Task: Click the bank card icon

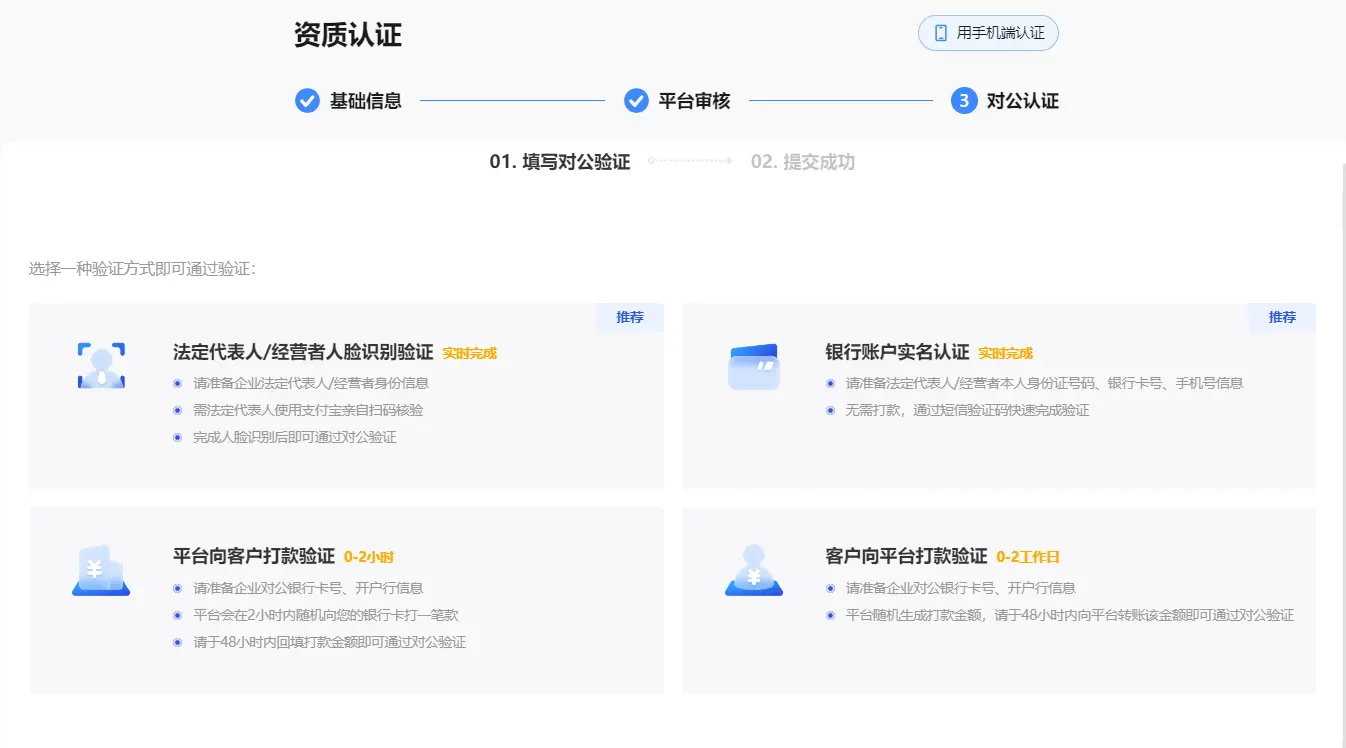Action: coord(753,366)
